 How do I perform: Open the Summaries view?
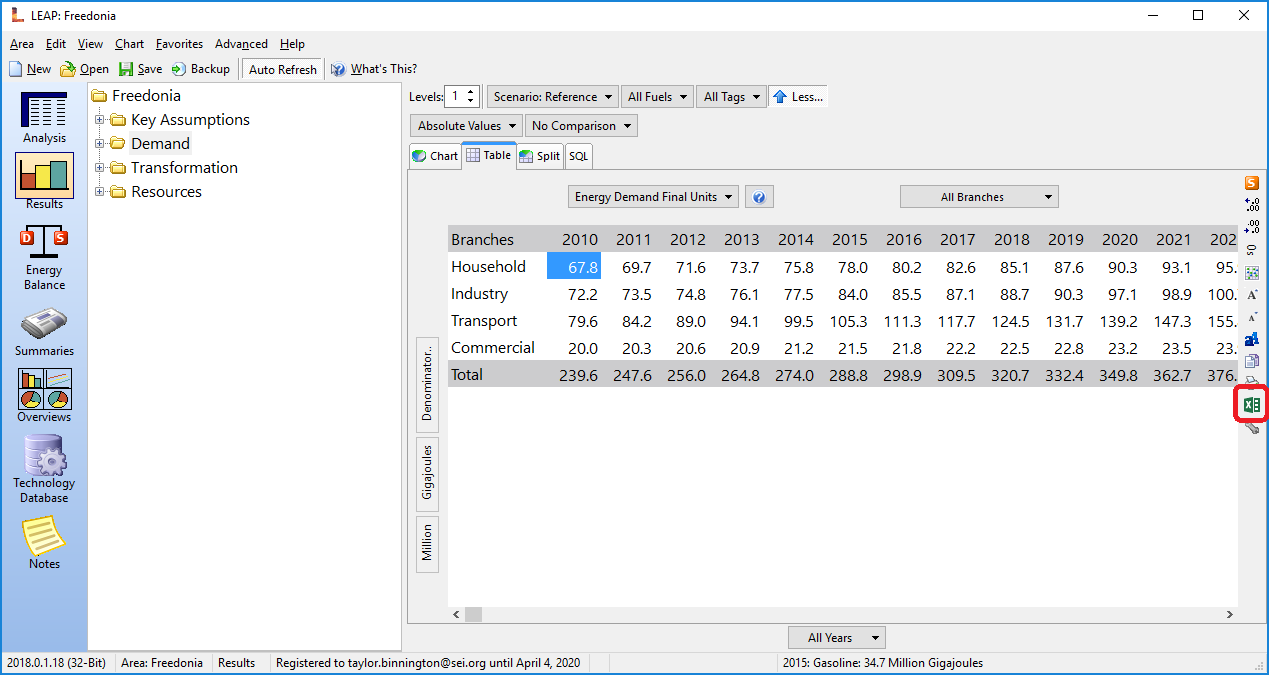[x=44, y=332]
